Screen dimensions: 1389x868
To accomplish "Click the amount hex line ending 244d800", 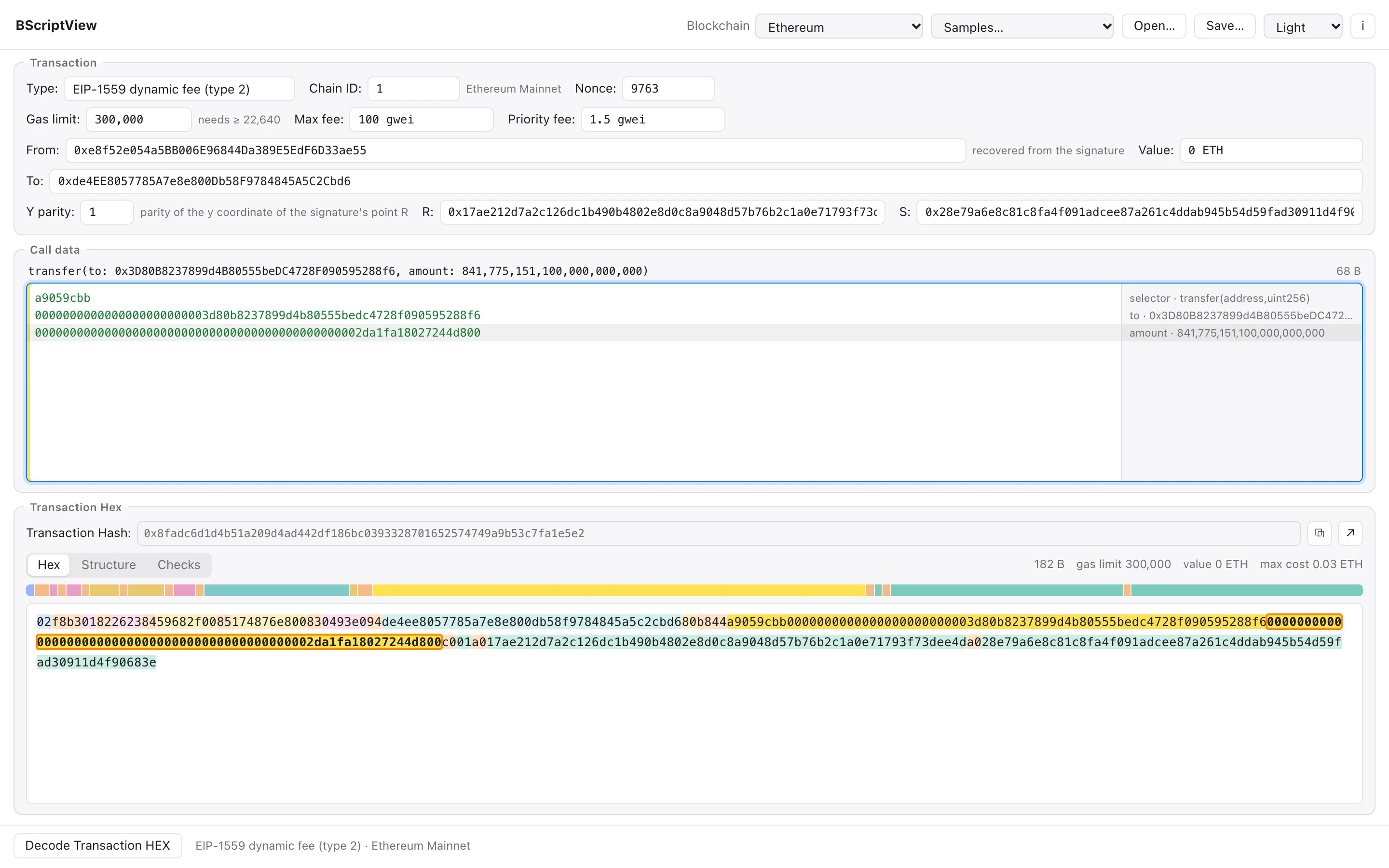I will pyautogui.click(x=258, y=333).
